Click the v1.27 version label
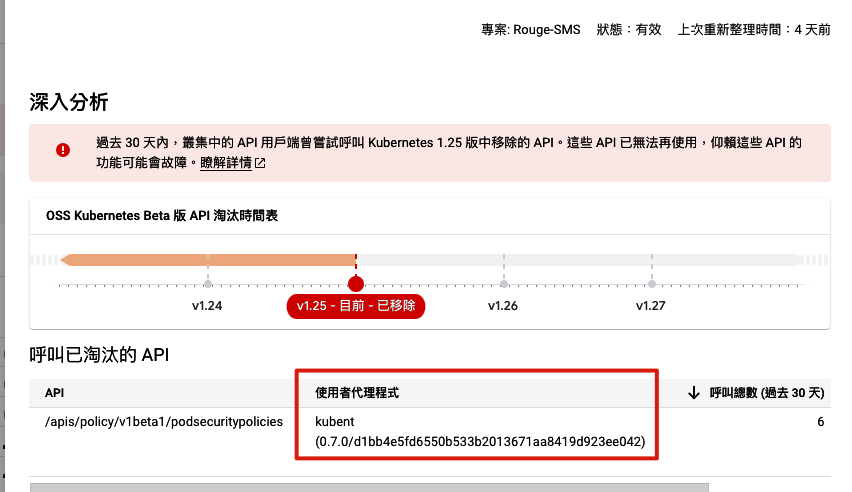The width and height of the screenshot is (852, 492). click(651, 306)
